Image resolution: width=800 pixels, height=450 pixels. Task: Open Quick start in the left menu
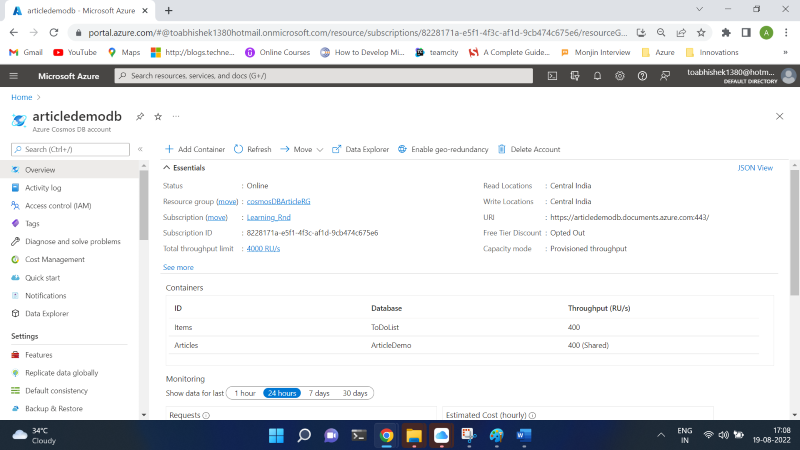pos(69,278)
